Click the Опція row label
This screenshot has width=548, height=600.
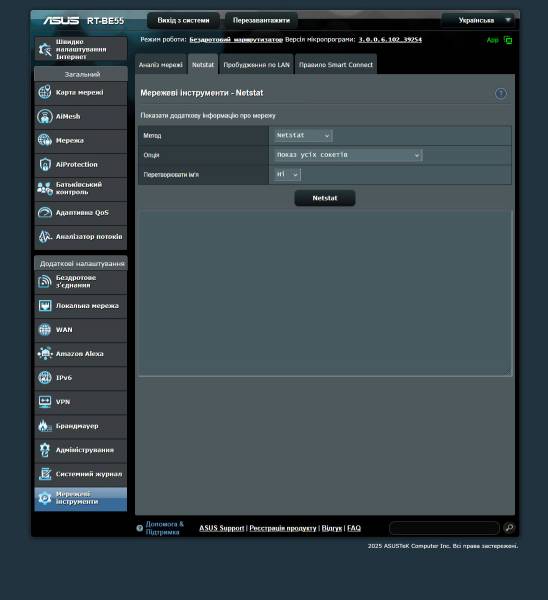[151, 155]
